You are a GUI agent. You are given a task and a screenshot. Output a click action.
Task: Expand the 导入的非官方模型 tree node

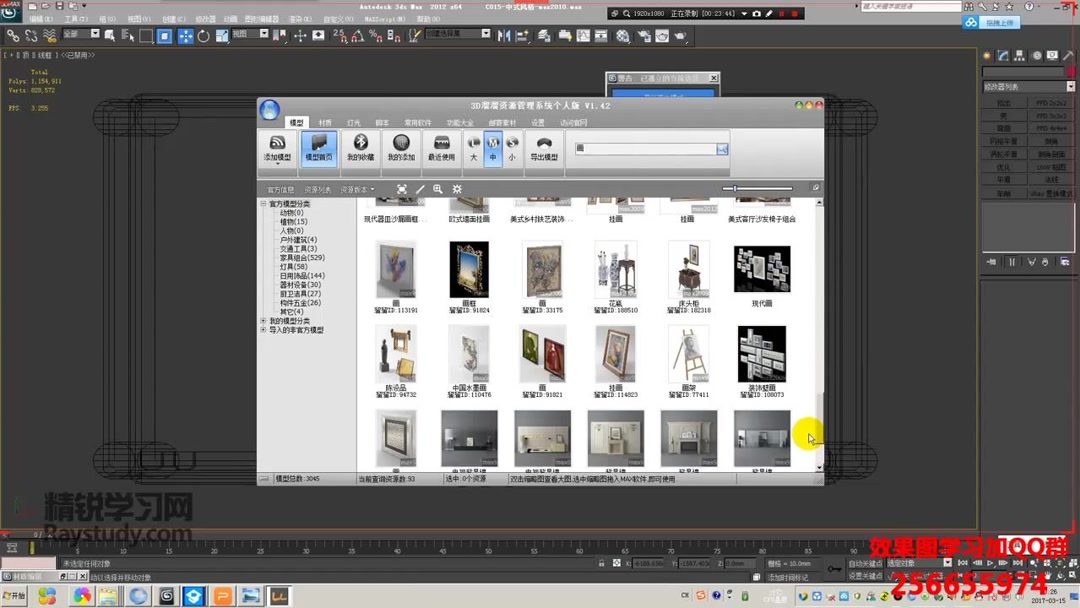(x=263, y=330)
